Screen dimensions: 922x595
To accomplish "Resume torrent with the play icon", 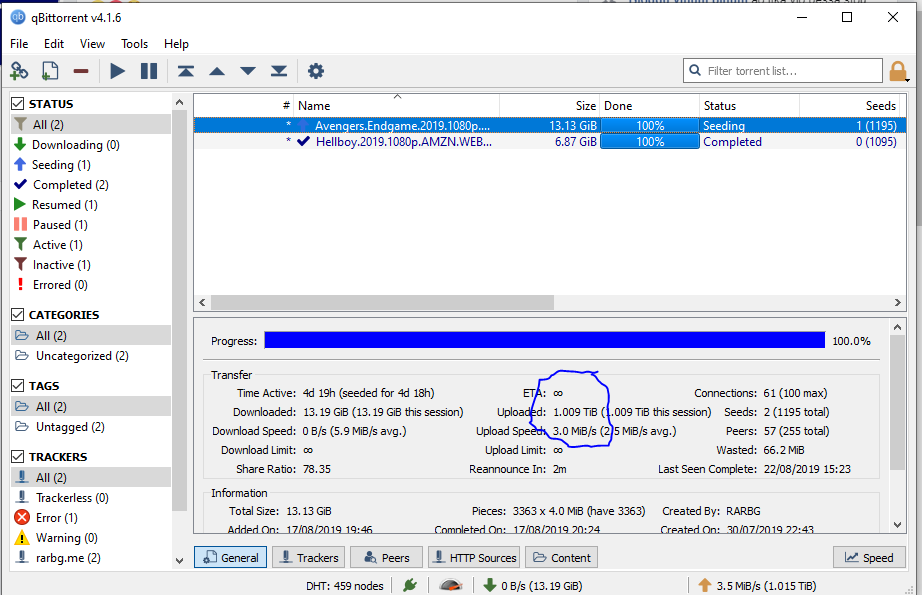I will 118,71.
